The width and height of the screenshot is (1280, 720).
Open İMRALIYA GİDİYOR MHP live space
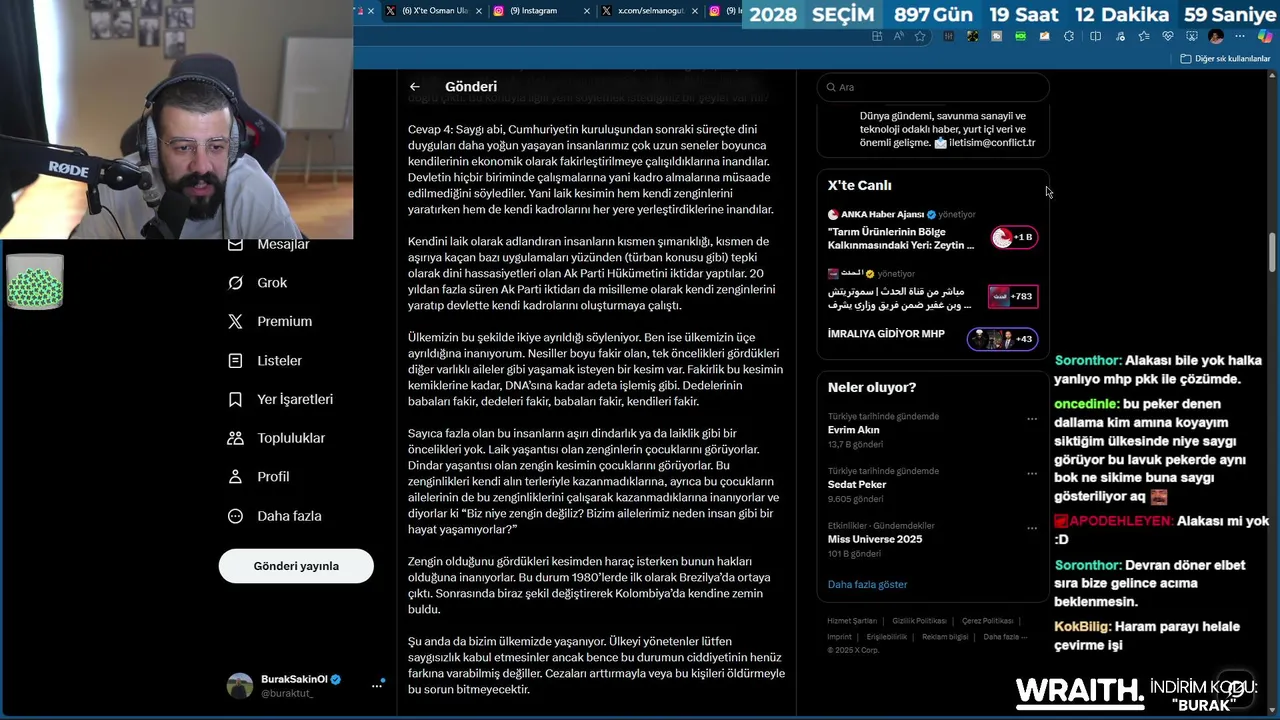tap(886, 334)
